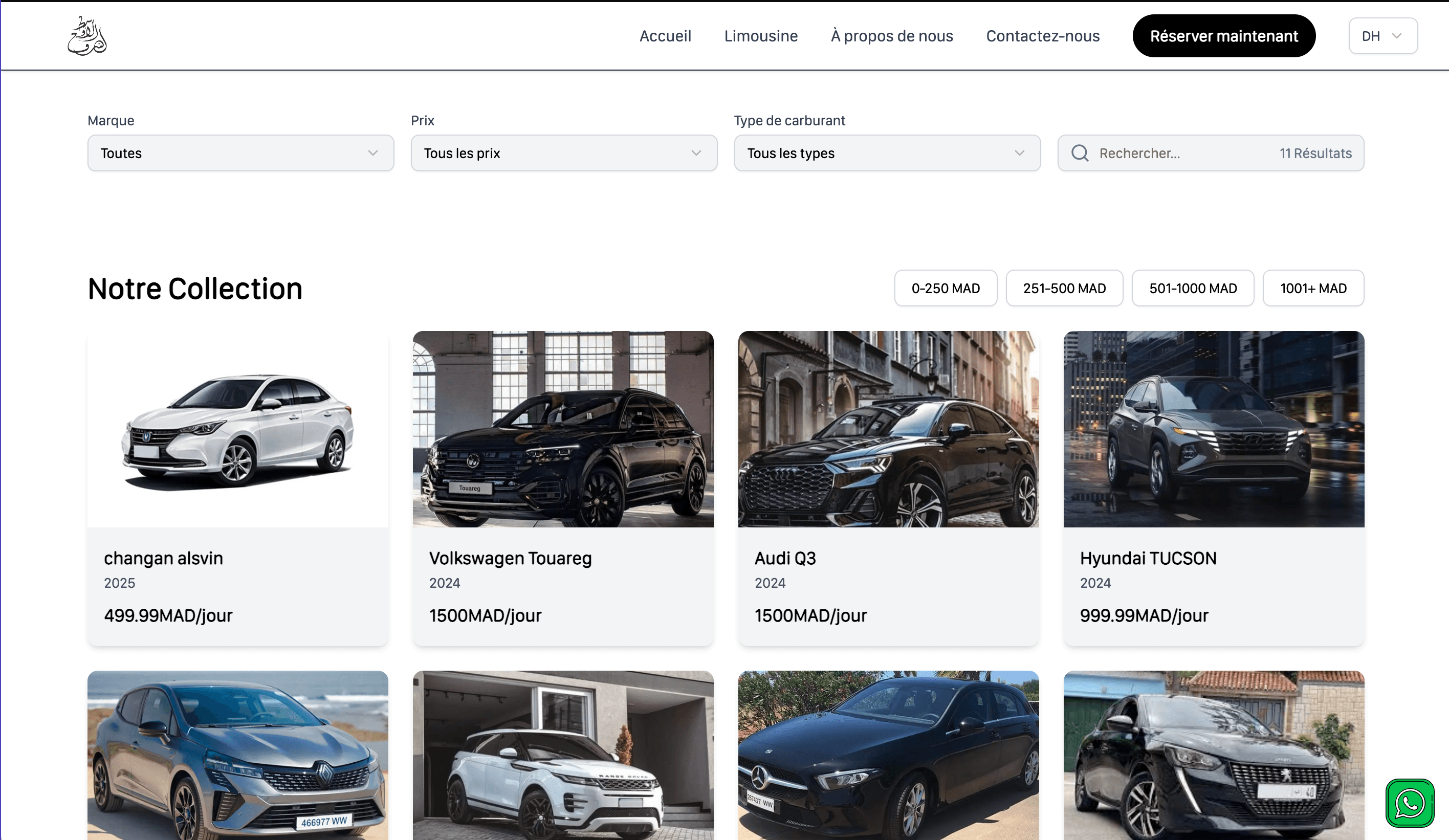Open WhatsApp chat via floating icon
Image resolution: width=1449 pixels, height=840 pixels.
pos(1410,803)
